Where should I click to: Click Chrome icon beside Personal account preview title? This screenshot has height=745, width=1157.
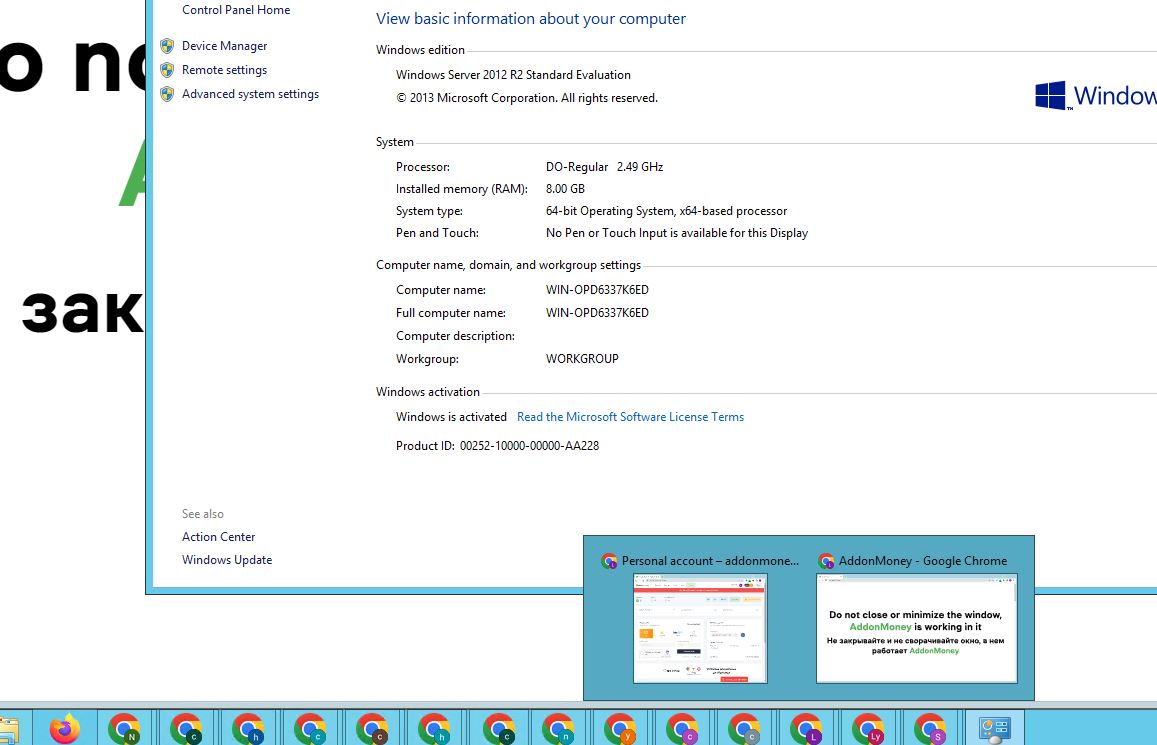coord(609,561)
